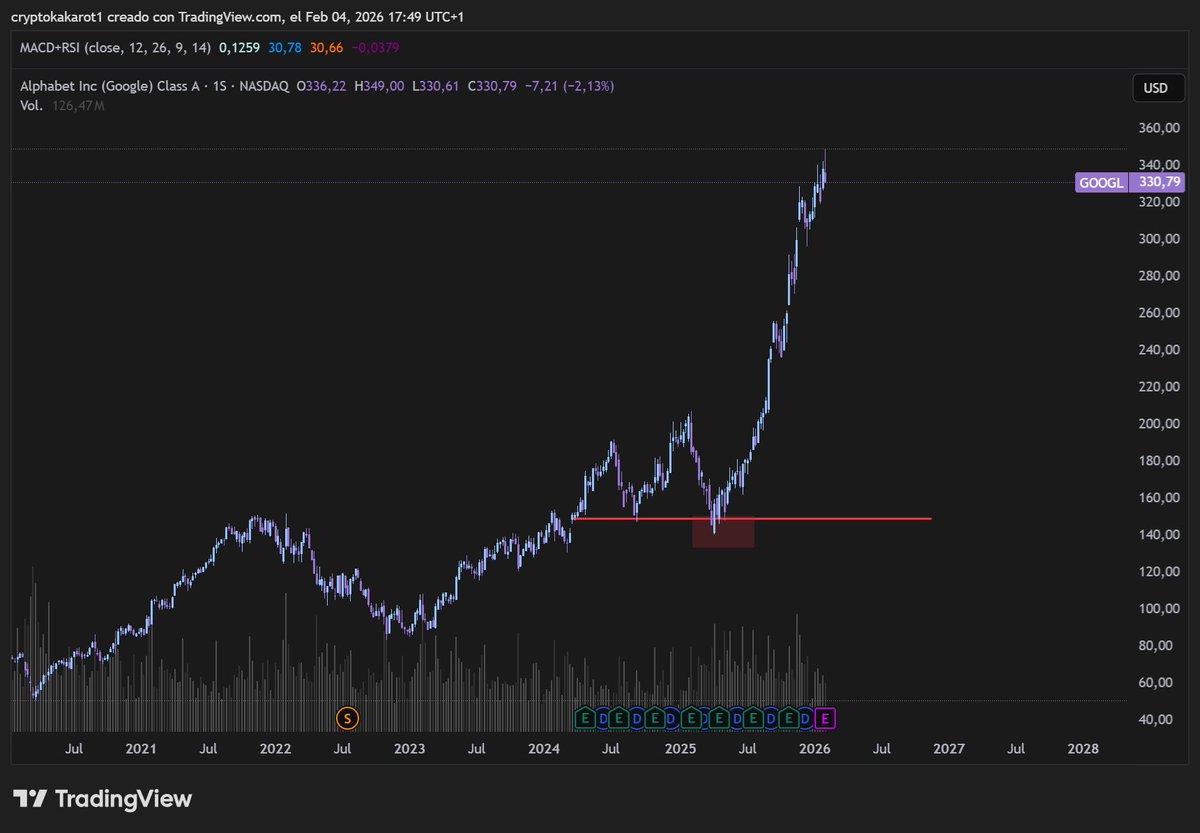Click the low value L330,61
Image resolution: width=1200 pixels, height=833 pixels.
435,87
